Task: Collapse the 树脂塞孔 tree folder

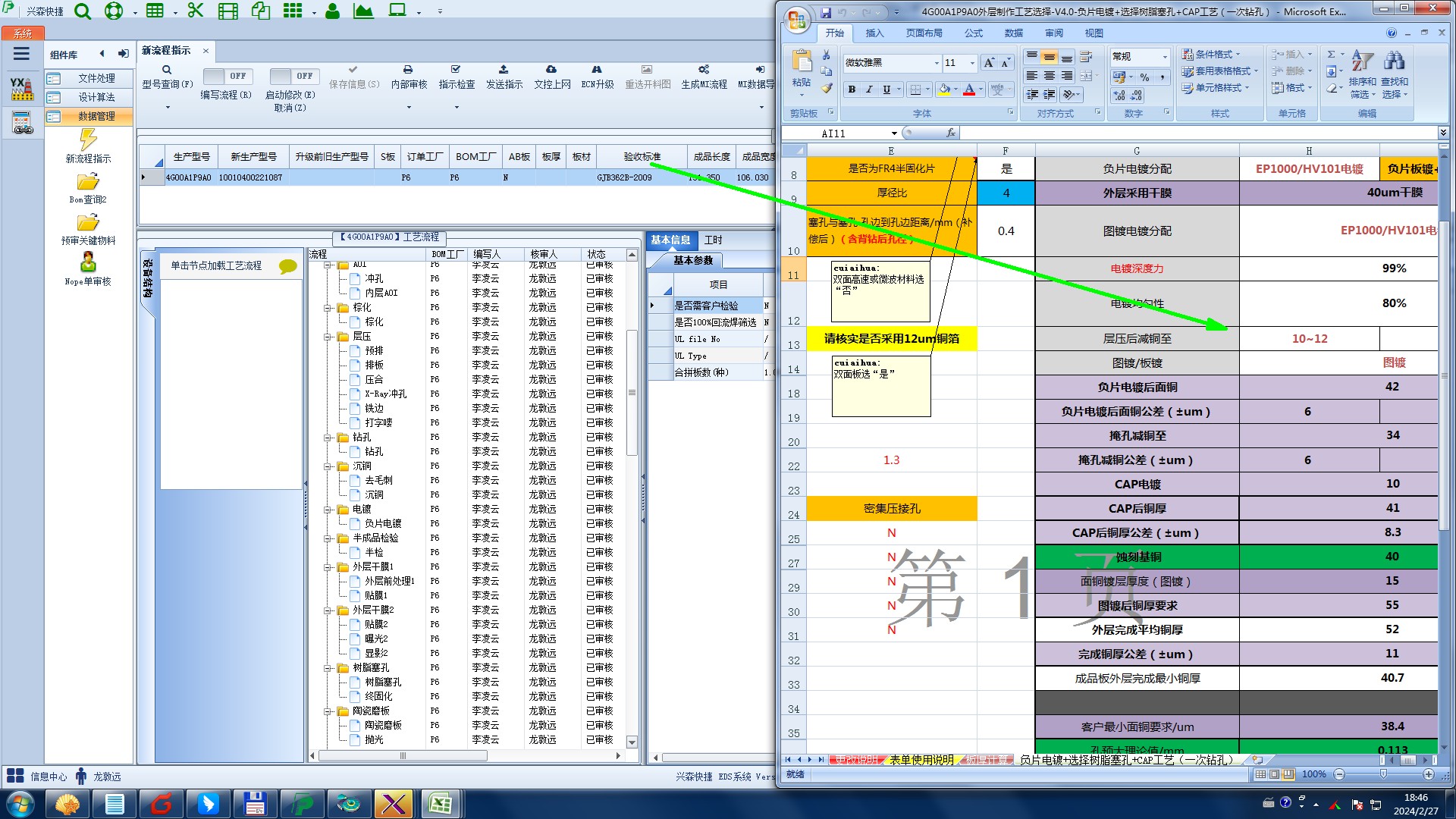Action: pyautogui.click(x=328, y=668)
